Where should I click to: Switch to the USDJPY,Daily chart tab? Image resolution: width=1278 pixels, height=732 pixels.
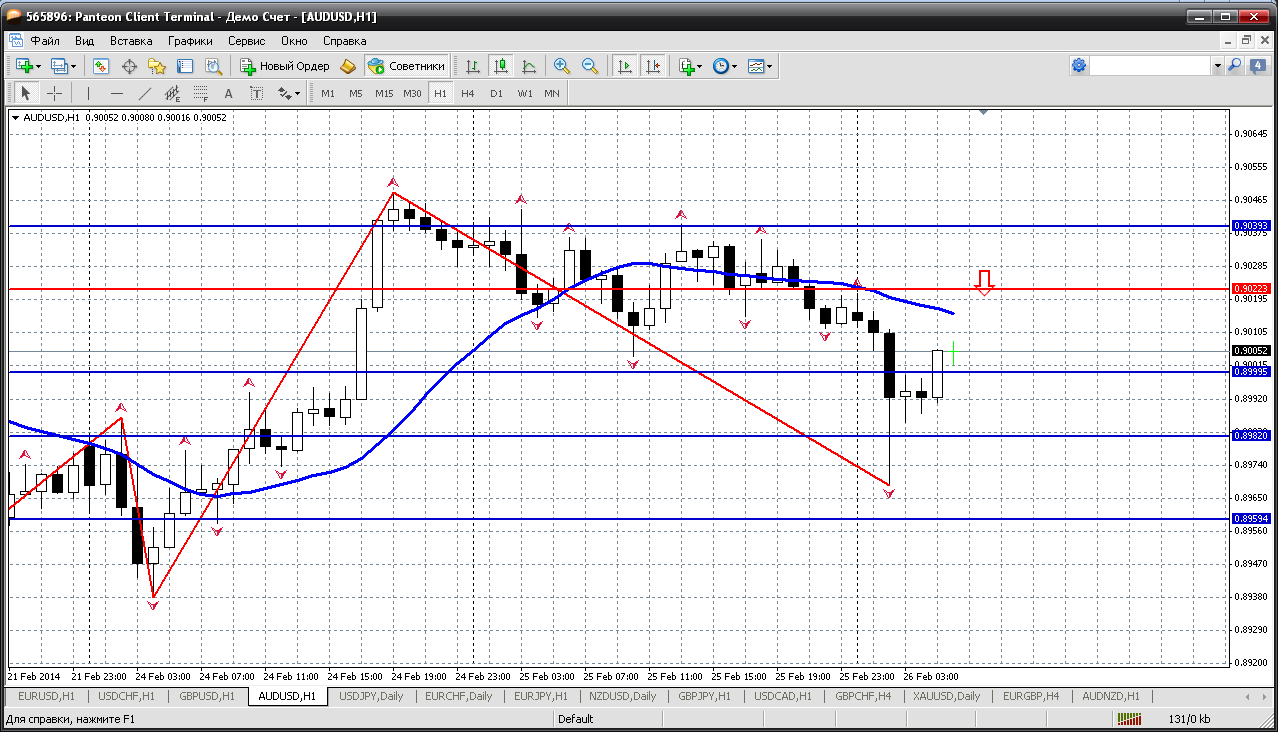(371, 696)
